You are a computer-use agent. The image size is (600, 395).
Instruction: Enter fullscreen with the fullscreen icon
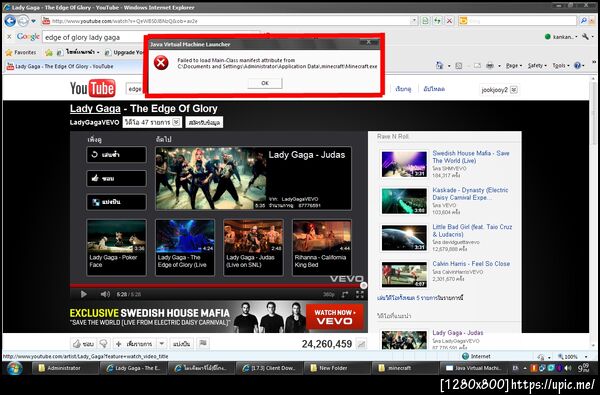click(360, 294)
